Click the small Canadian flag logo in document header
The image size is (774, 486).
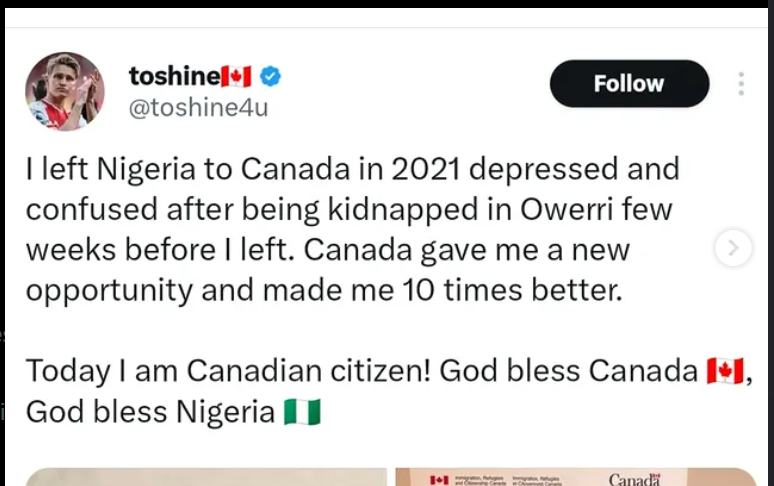439,480
